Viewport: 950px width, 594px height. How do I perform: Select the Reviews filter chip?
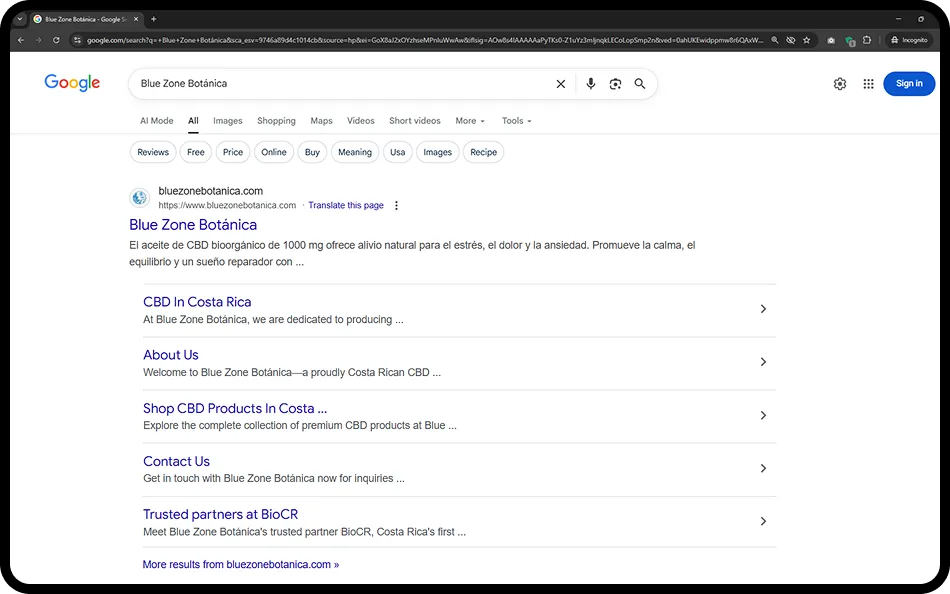153,152
